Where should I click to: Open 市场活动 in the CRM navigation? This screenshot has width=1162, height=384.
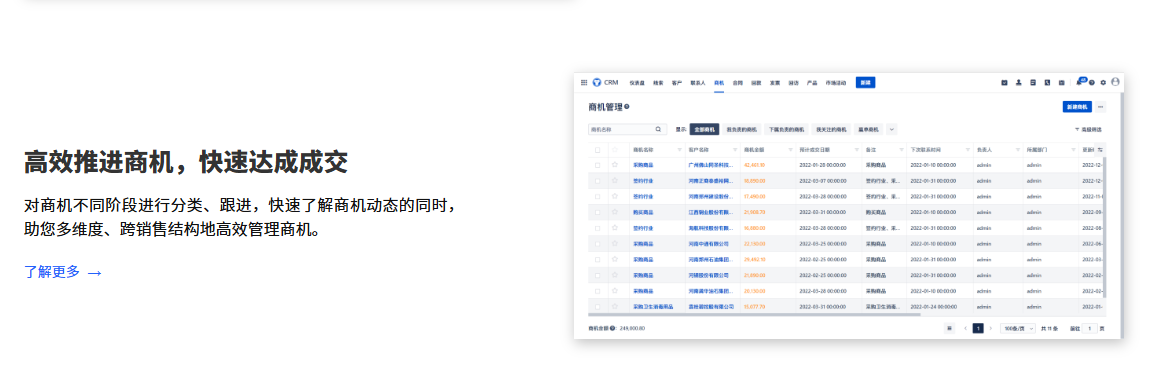tap(835, 82)
